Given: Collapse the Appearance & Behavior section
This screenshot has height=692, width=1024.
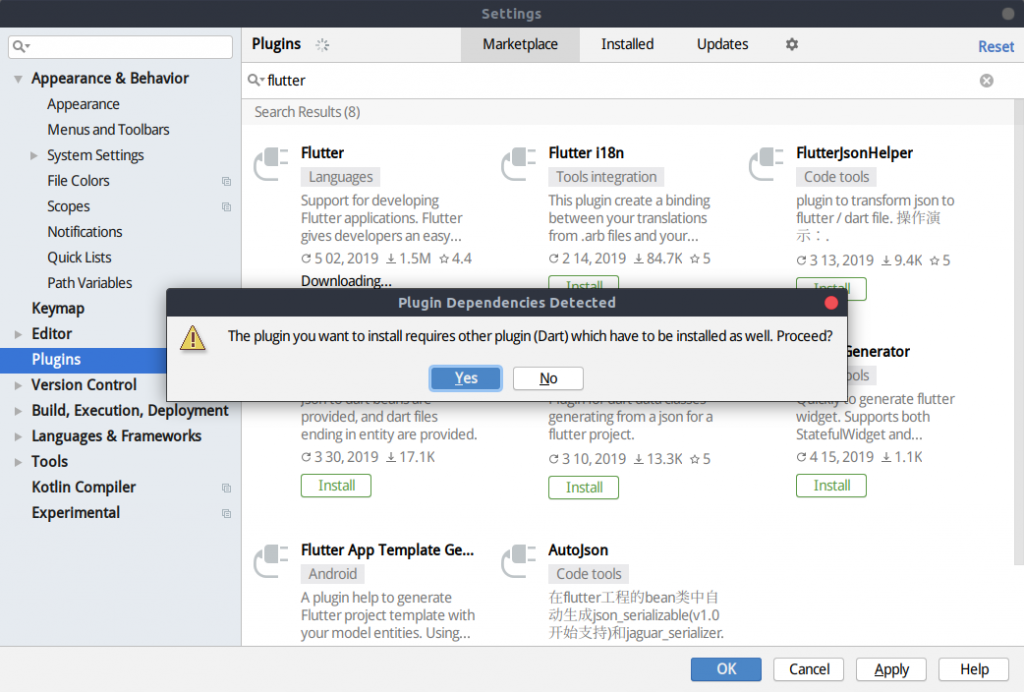Looking at the screenshot, I should point(18,79).
